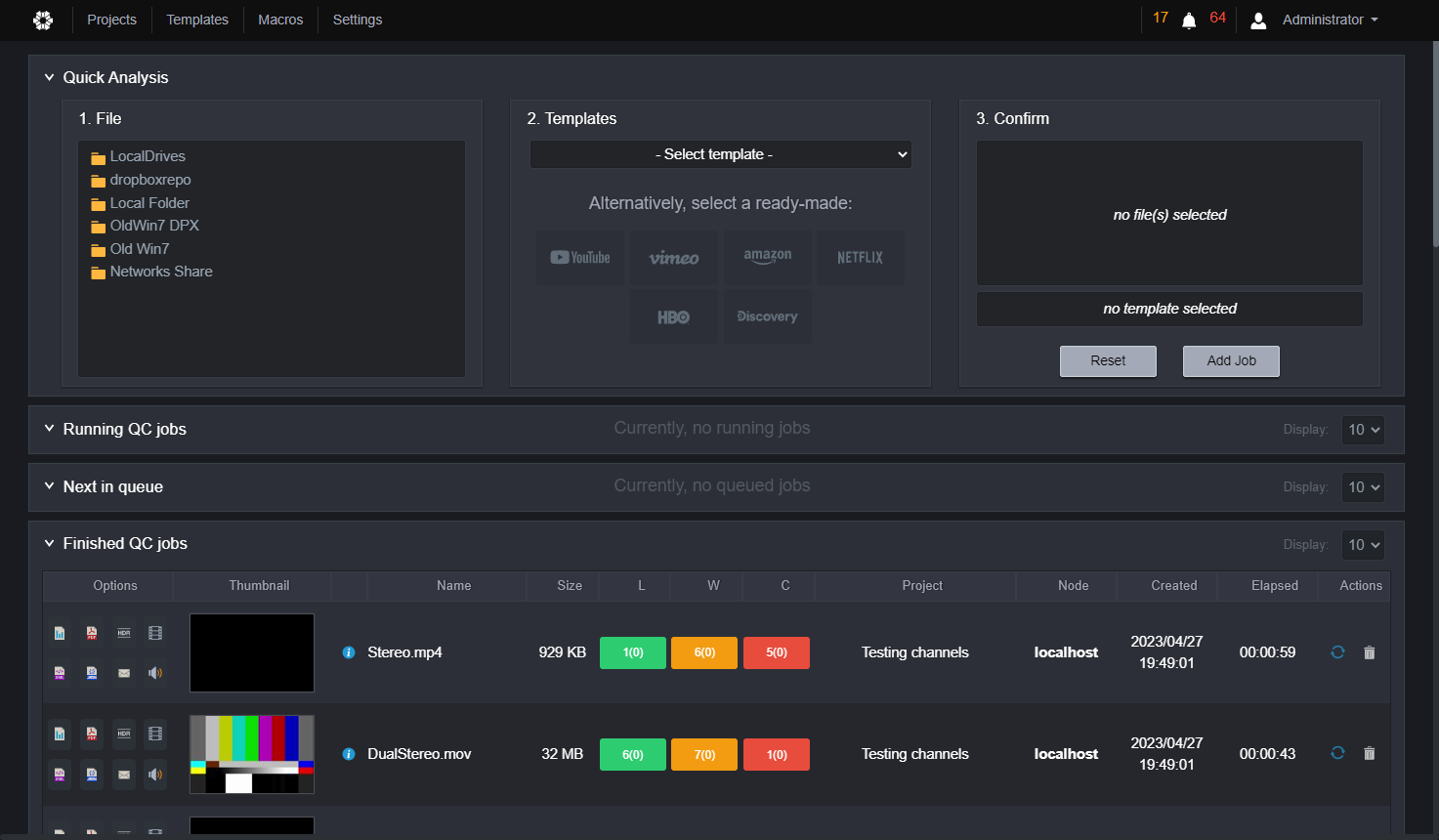Screen dimensions: 1439x840
Task: Change Display count for Running QC jobs
Action: 1363,430
